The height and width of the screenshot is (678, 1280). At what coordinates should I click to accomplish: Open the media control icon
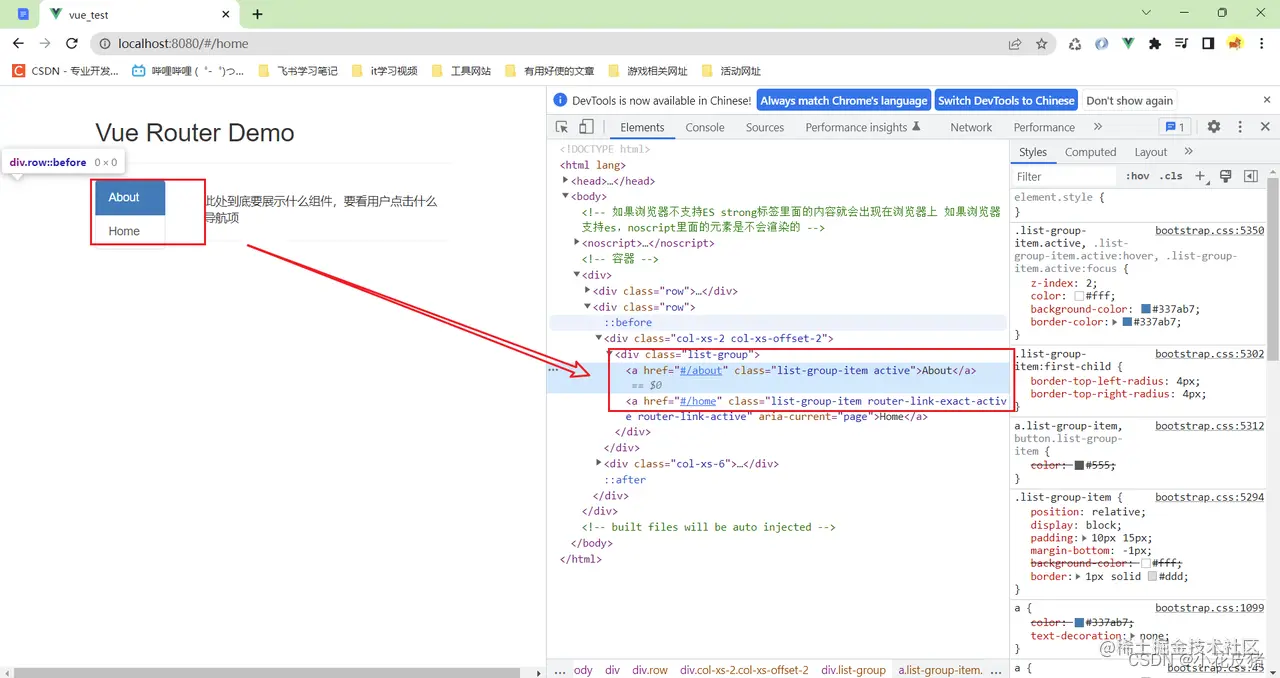pyautogui.click(x=1182, y=44)
